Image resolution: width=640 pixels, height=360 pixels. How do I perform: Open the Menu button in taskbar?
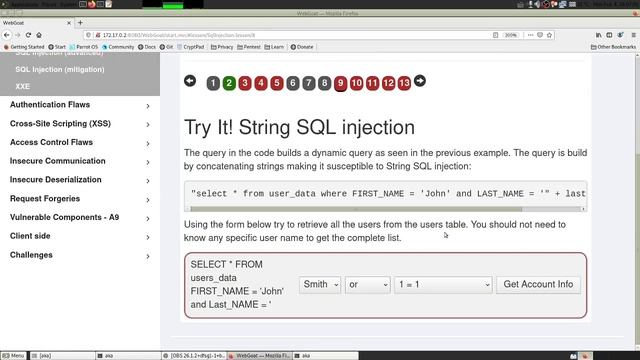13,356
